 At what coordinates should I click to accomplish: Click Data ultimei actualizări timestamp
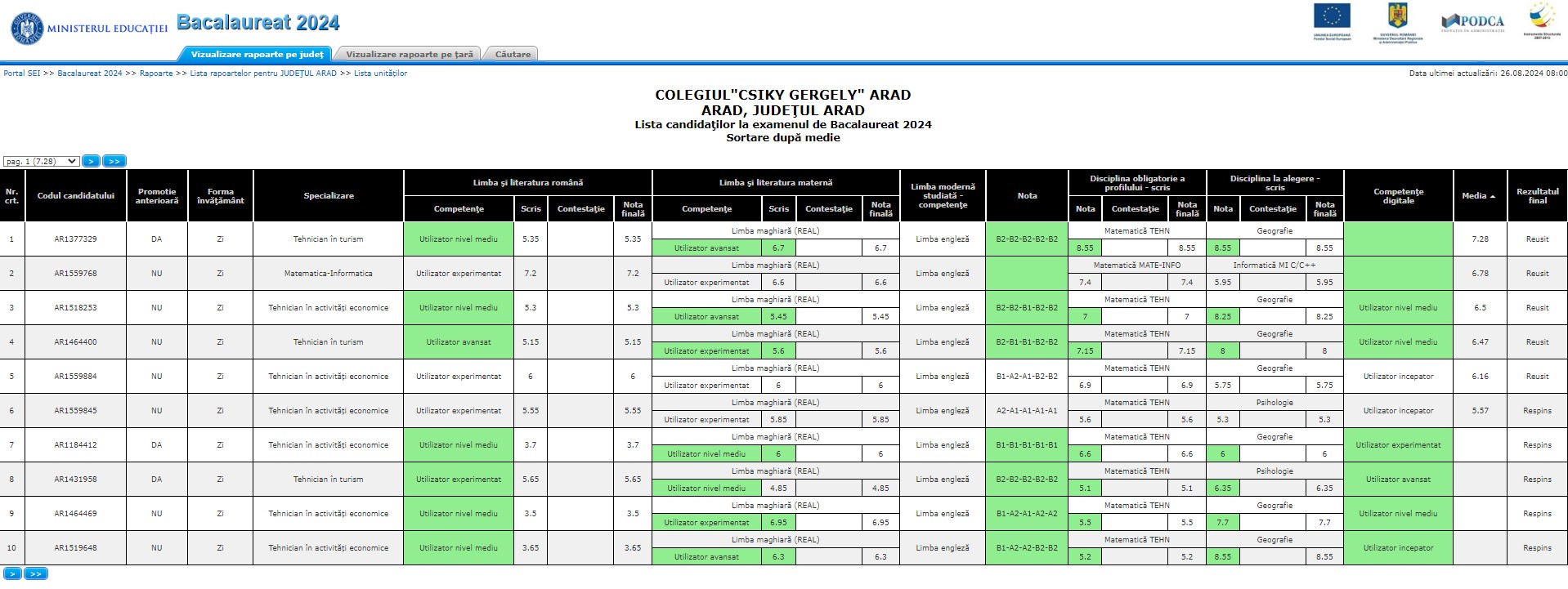coord(1488,74)
